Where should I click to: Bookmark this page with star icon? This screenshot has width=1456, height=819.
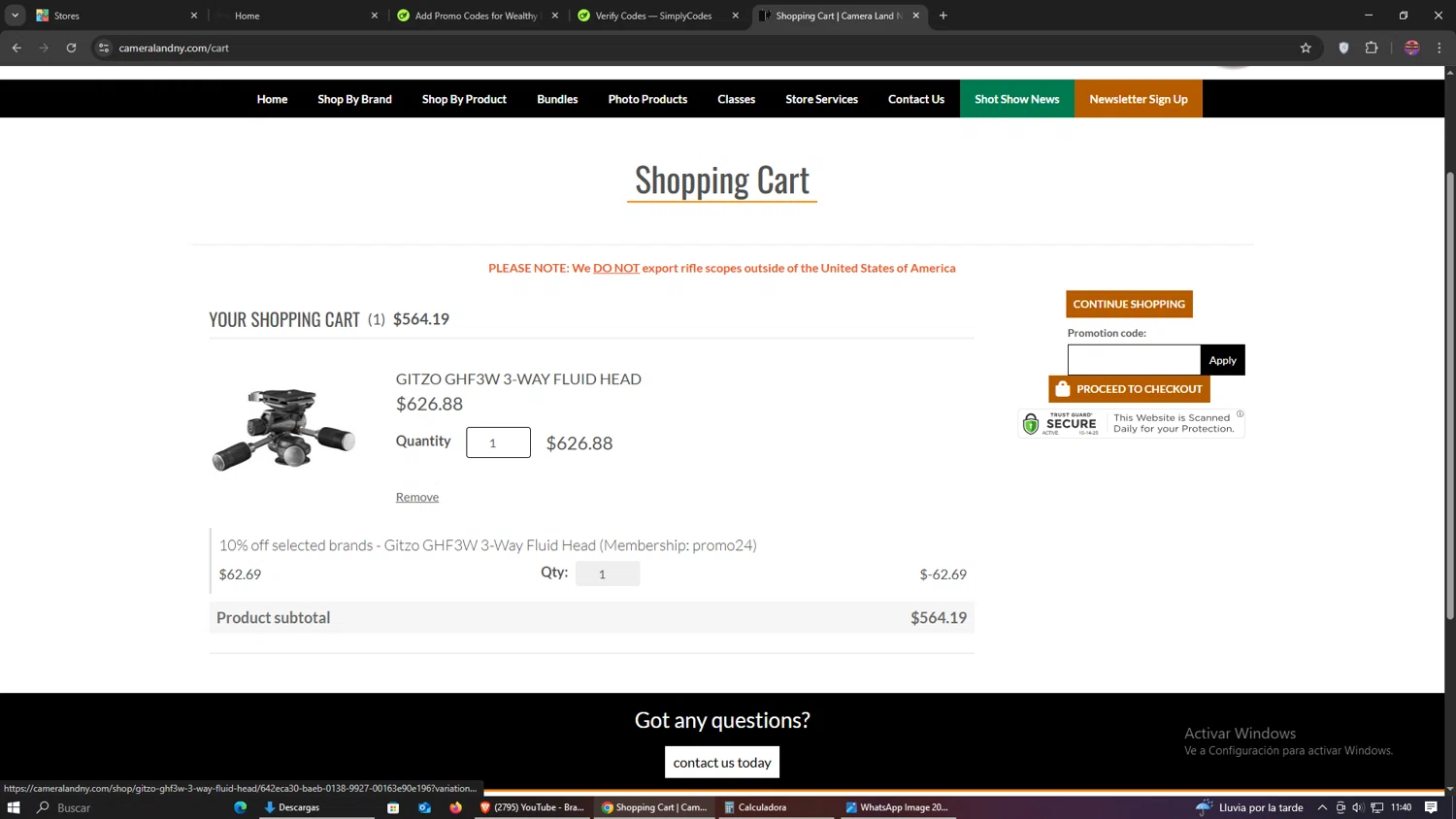(x=1306, y=48)
